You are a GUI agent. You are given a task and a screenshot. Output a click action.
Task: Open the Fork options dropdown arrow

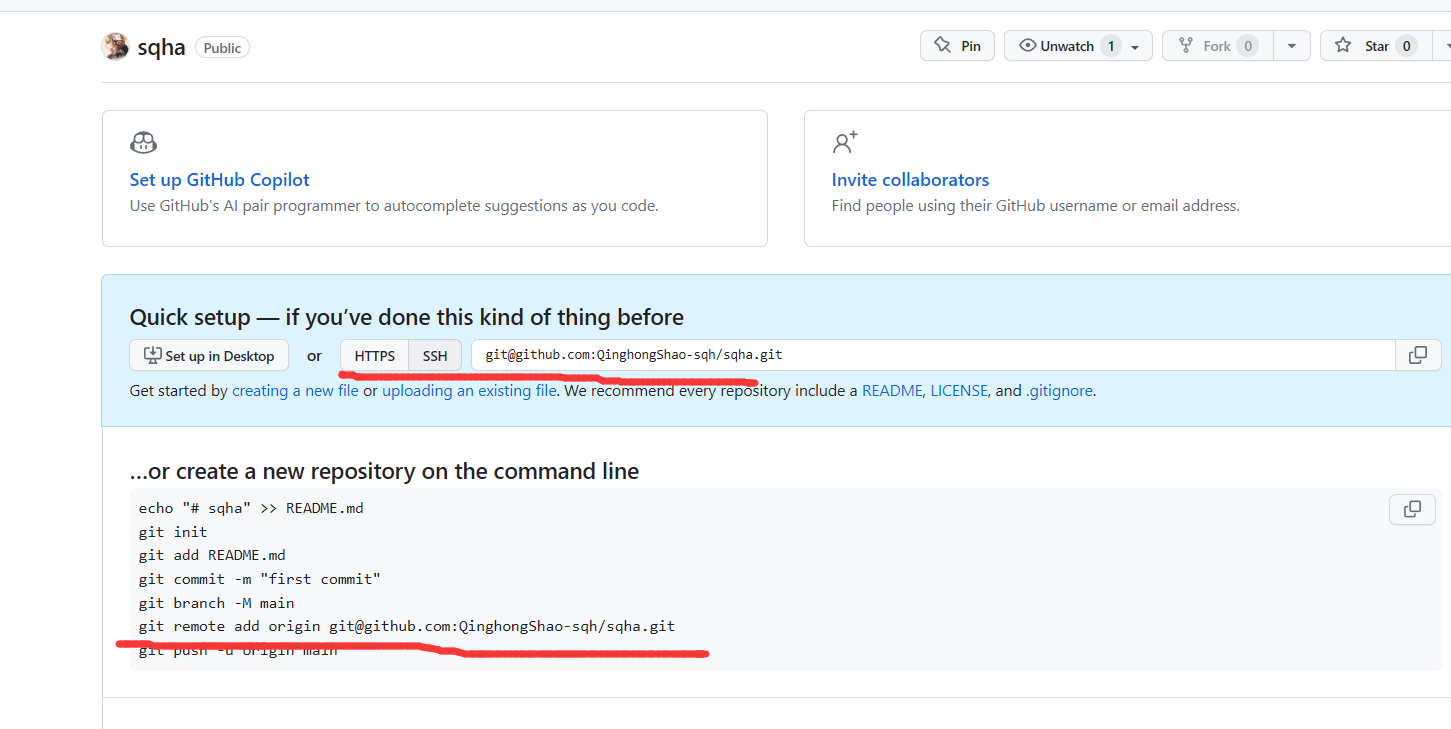click(x=1291, y=46)
